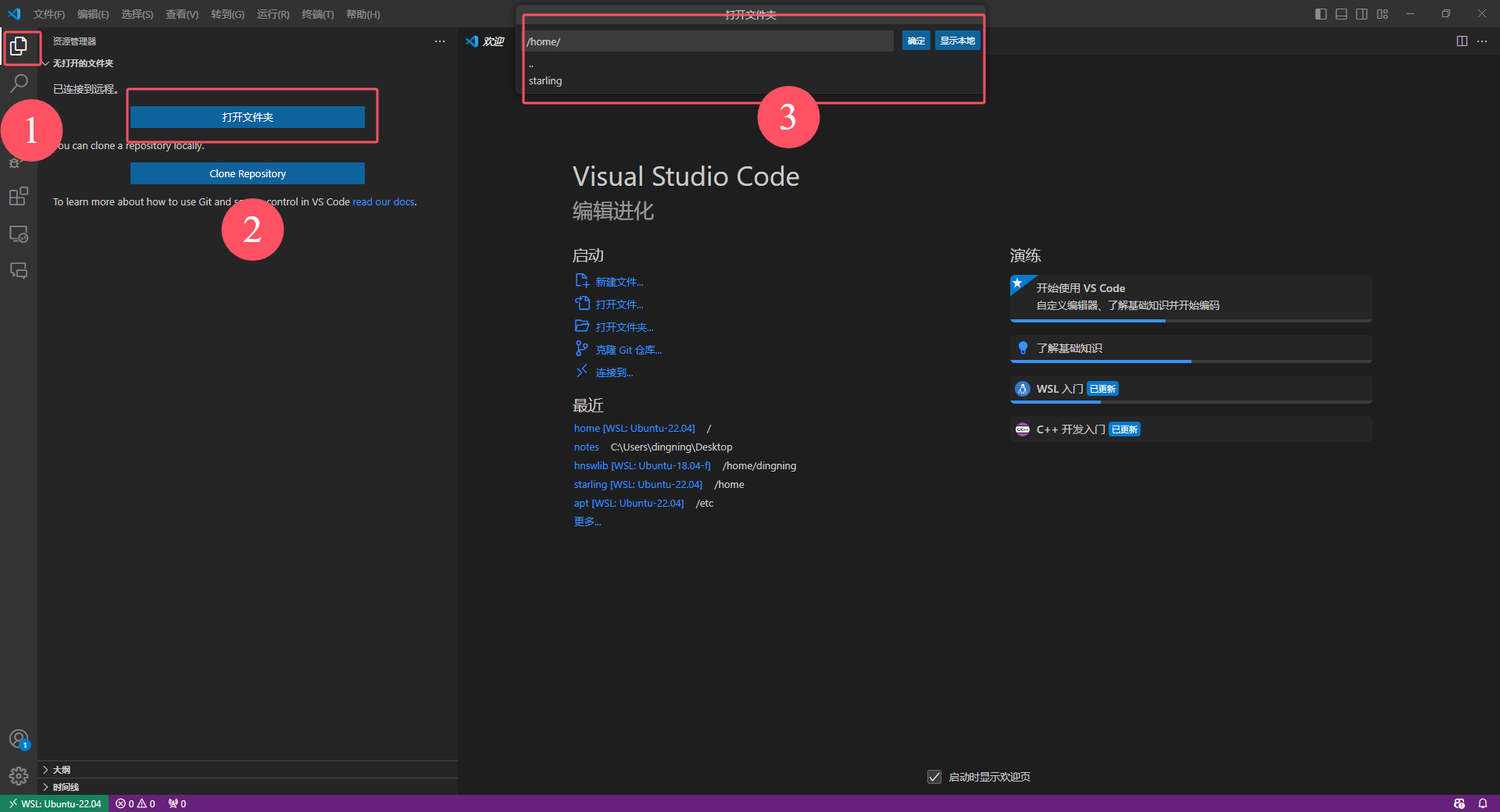
Task: Open the 开始使用 VS Code walkthrough
Action: tap(1191, 297)
